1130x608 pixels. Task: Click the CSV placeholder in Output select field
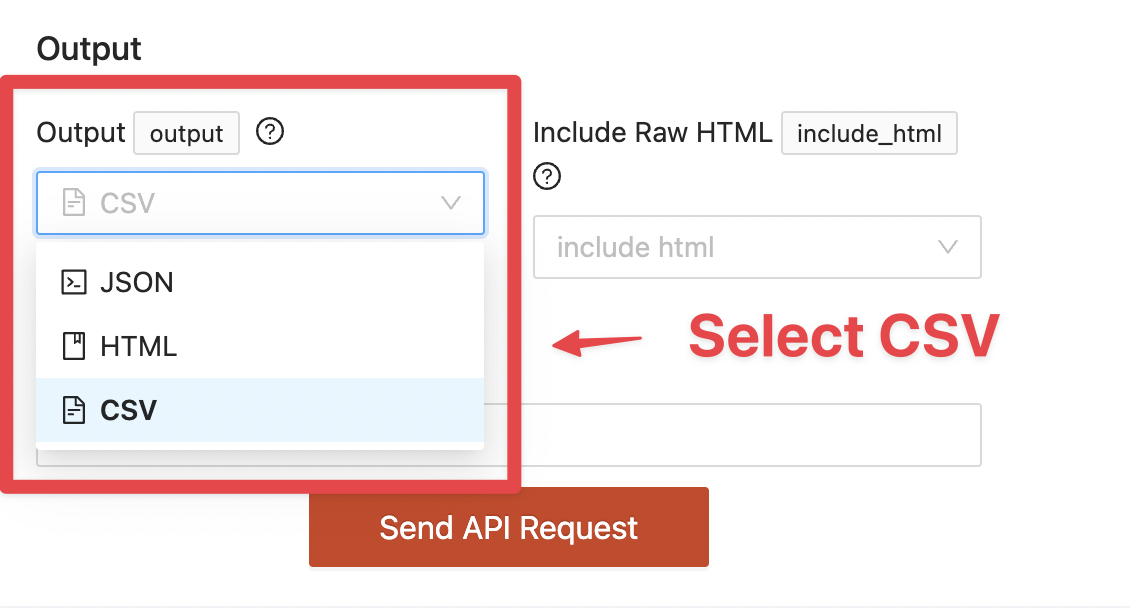[128, 203]
